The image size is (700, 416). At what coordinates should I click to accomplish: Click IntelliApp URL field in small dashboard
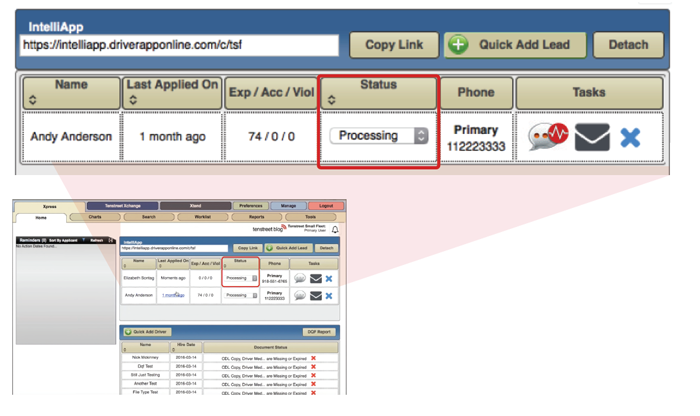click(174, 248)
